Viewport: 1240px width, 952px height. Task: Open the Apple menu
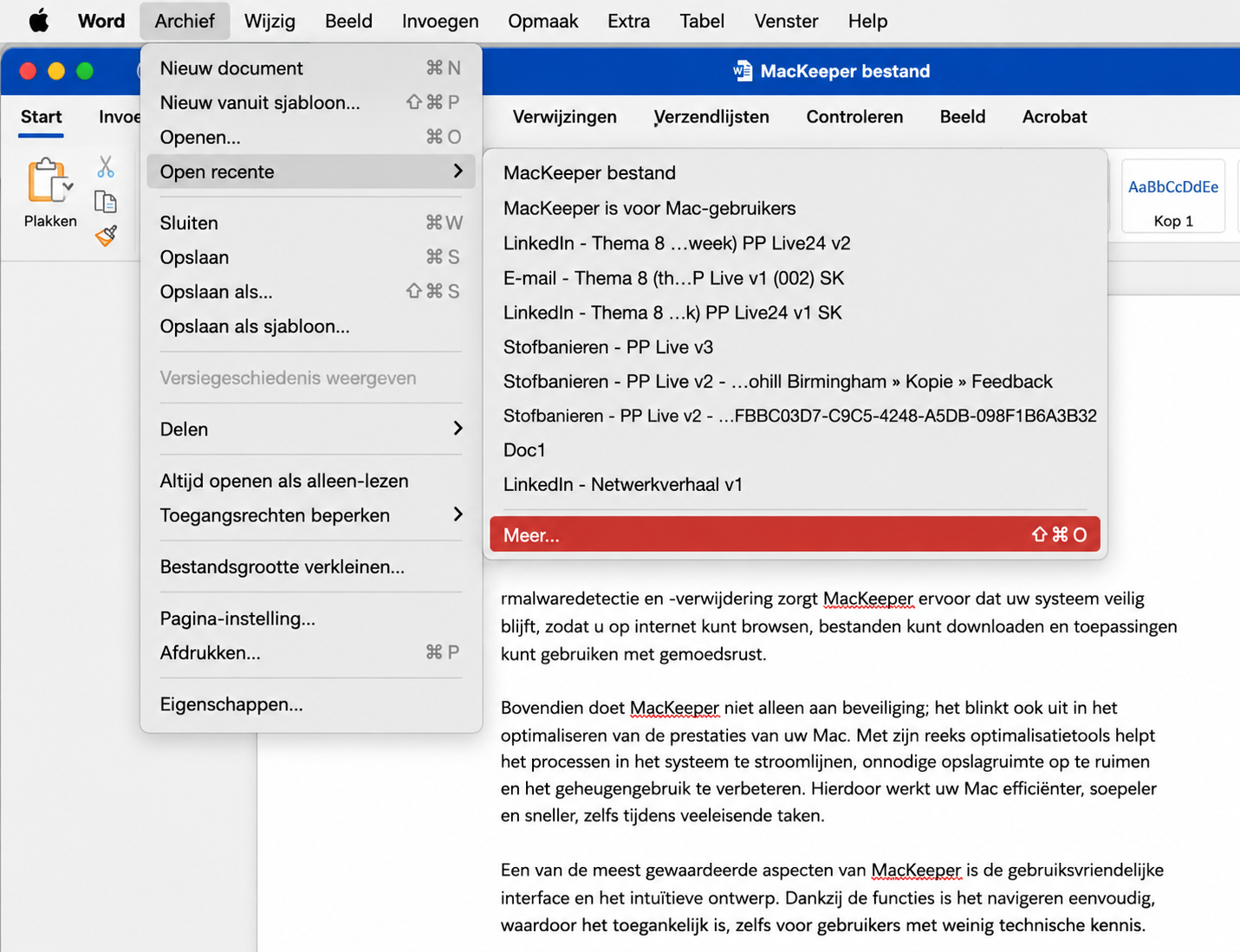click(39, 21)
